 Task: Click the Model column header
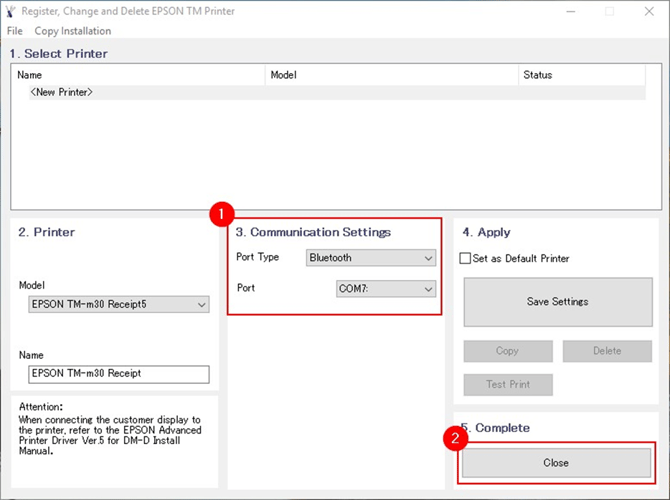point(392,75)
